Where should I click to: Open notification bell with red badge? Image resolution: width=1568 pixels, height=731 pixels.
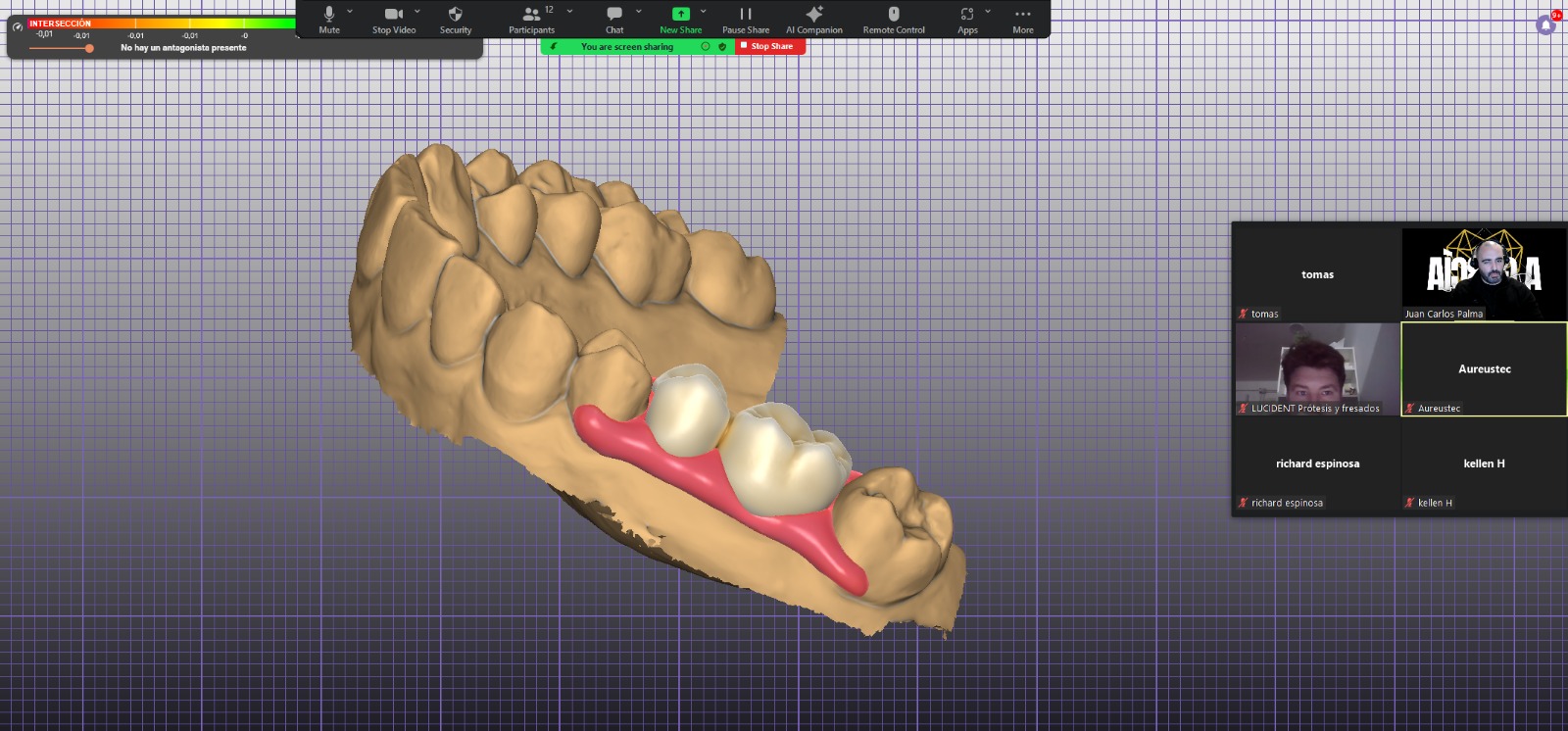click(x=1547, y=24)
